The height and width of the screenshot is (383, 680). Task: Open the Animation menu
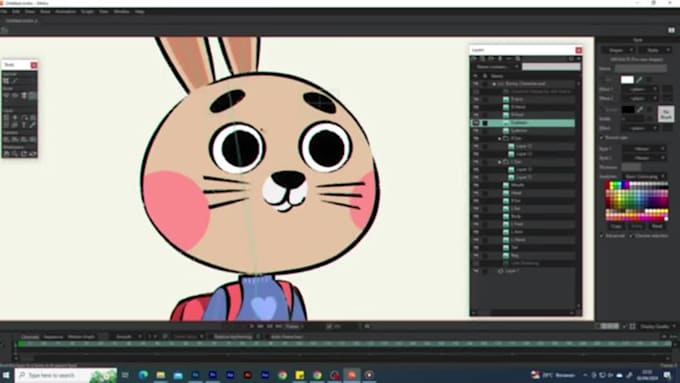click(x=65, y=12)
